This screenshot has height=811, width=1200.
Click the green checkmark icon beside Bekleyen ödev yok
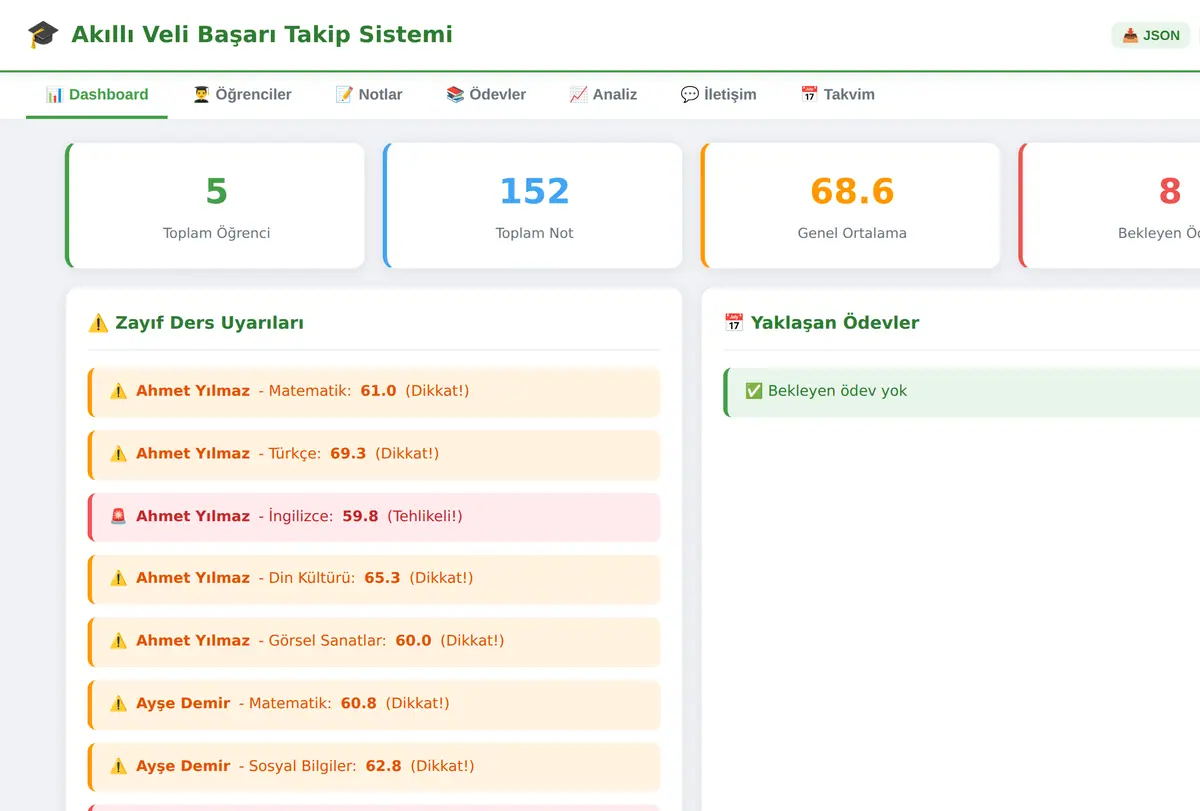click(754, 391)
